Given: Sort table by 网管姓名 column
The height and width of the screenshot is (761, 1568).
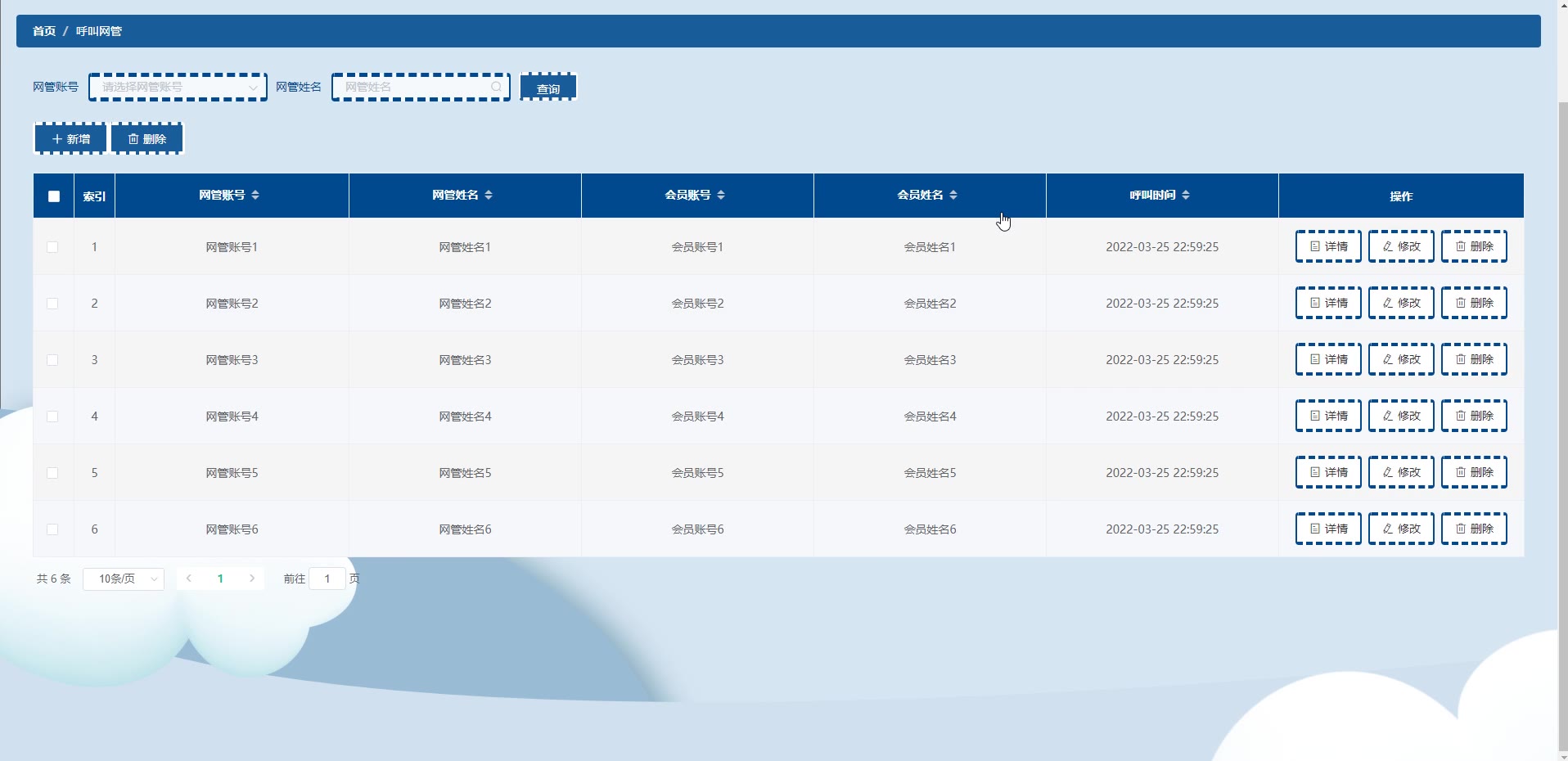Looking at the screenshot, I should click(x=489, y=195).
